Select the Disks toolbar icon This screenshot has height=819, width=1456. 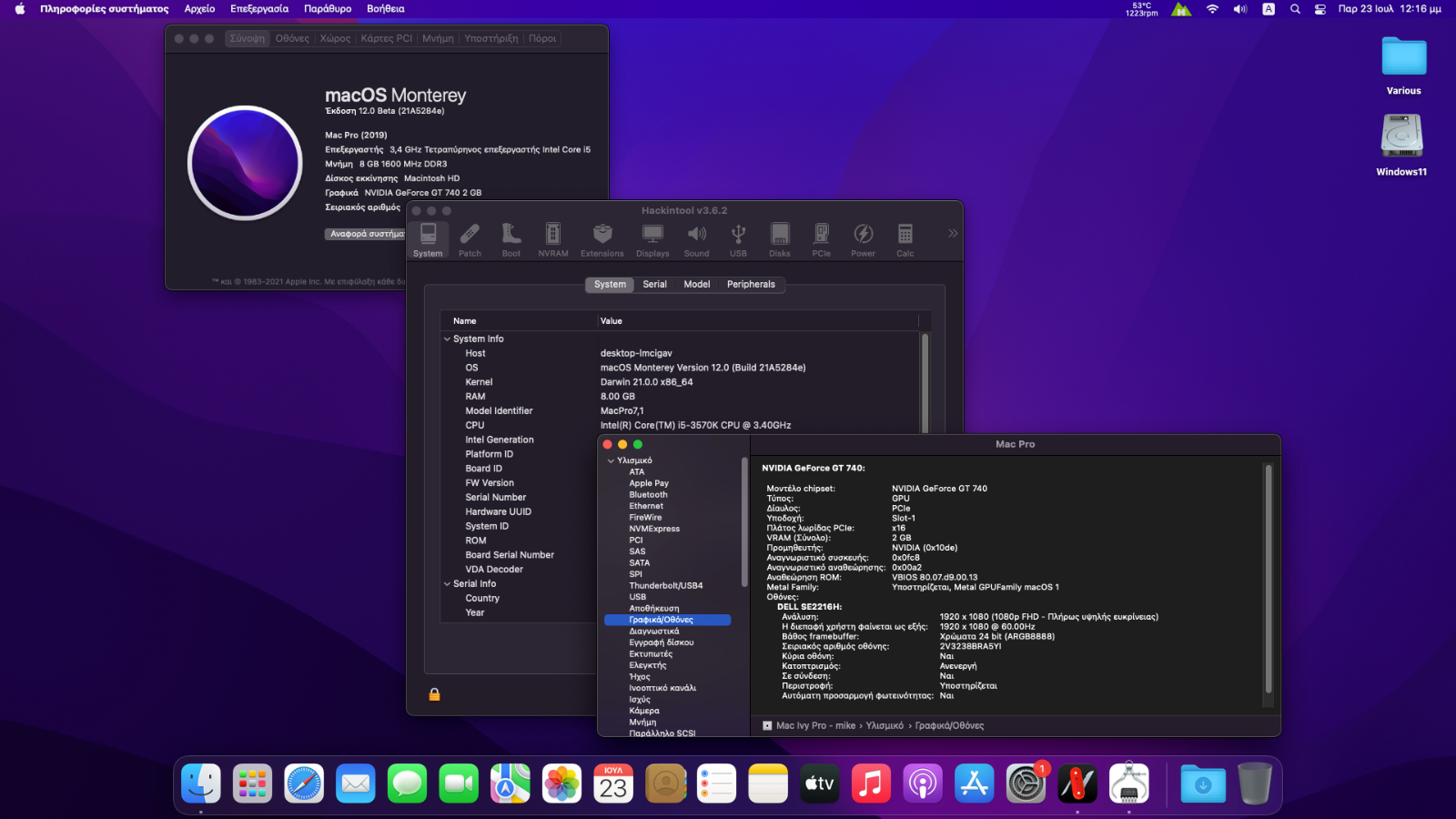(780, 240)
